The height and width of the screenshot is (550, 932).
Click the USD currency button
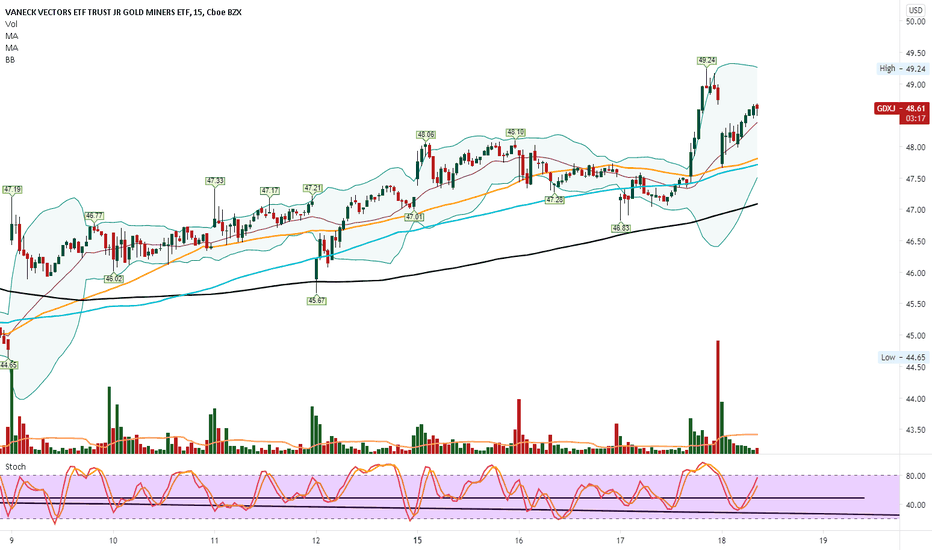[915, 10]
